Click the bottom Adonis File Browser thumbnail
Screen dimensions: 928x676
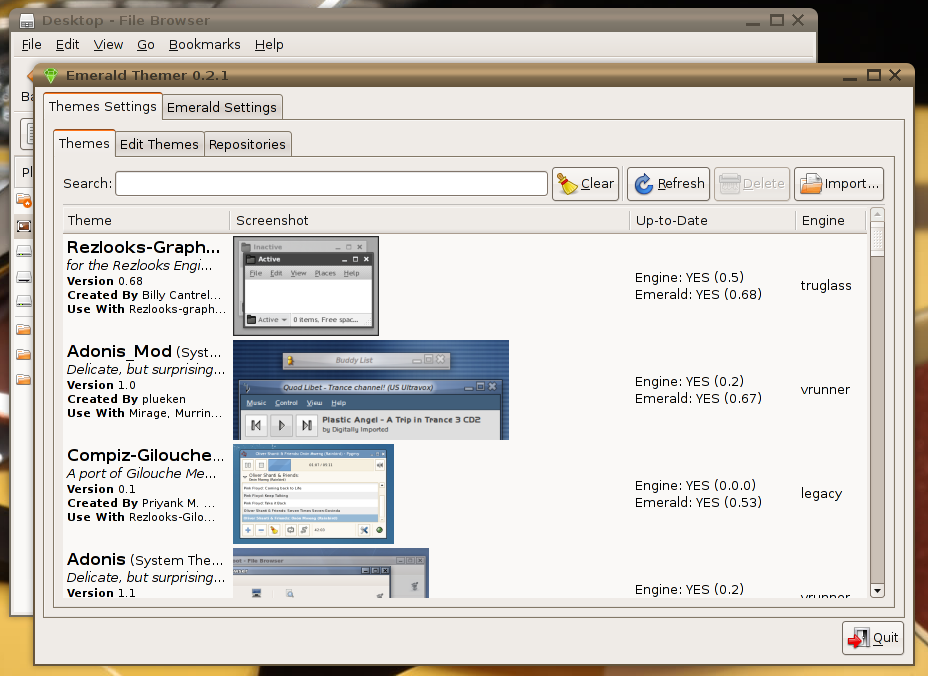pyautogui.click(x=331, y=573)
